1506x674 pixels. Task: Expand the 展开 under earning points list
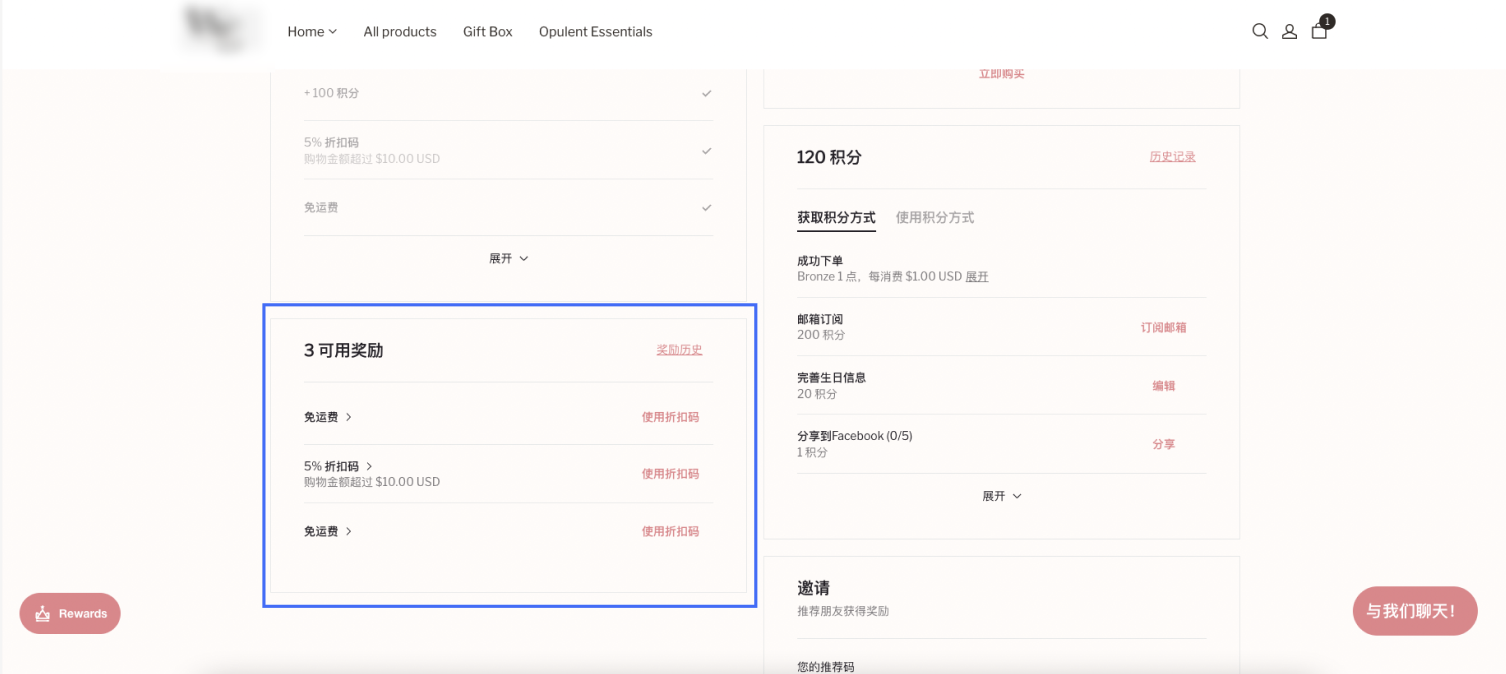1002,496
